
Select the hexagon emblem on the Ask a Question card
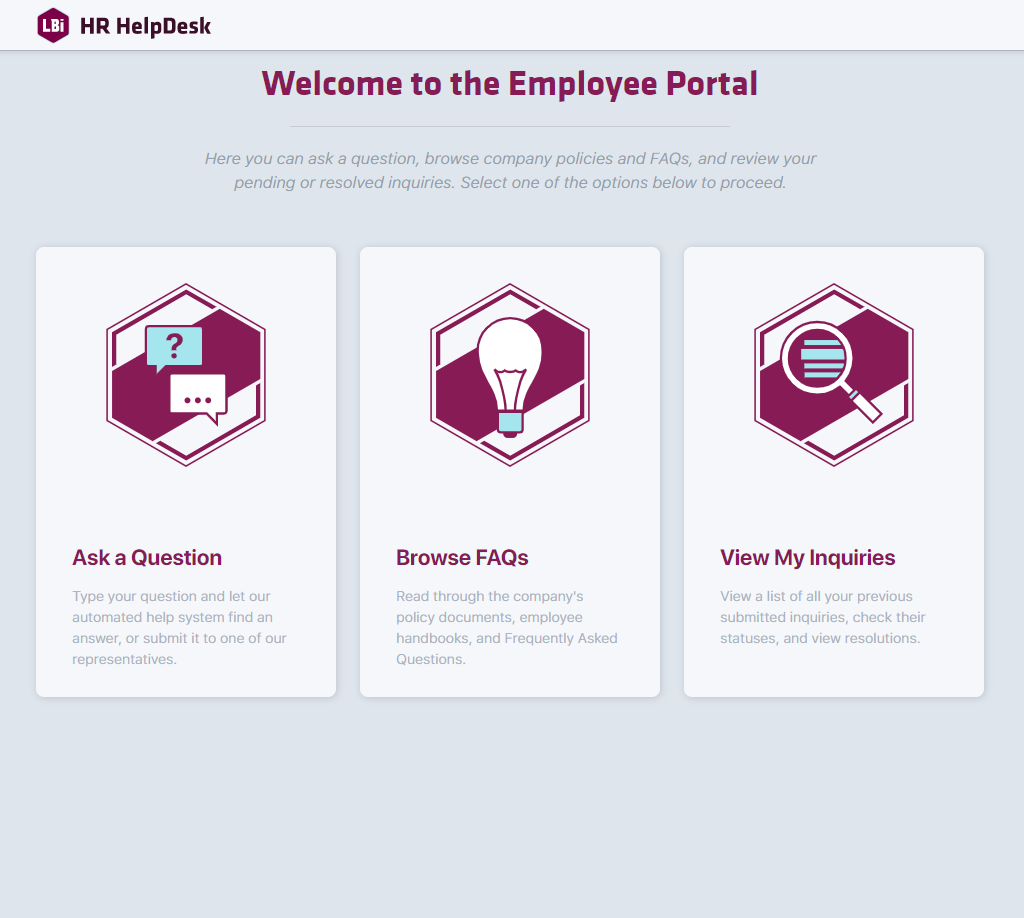pos(185,373)
